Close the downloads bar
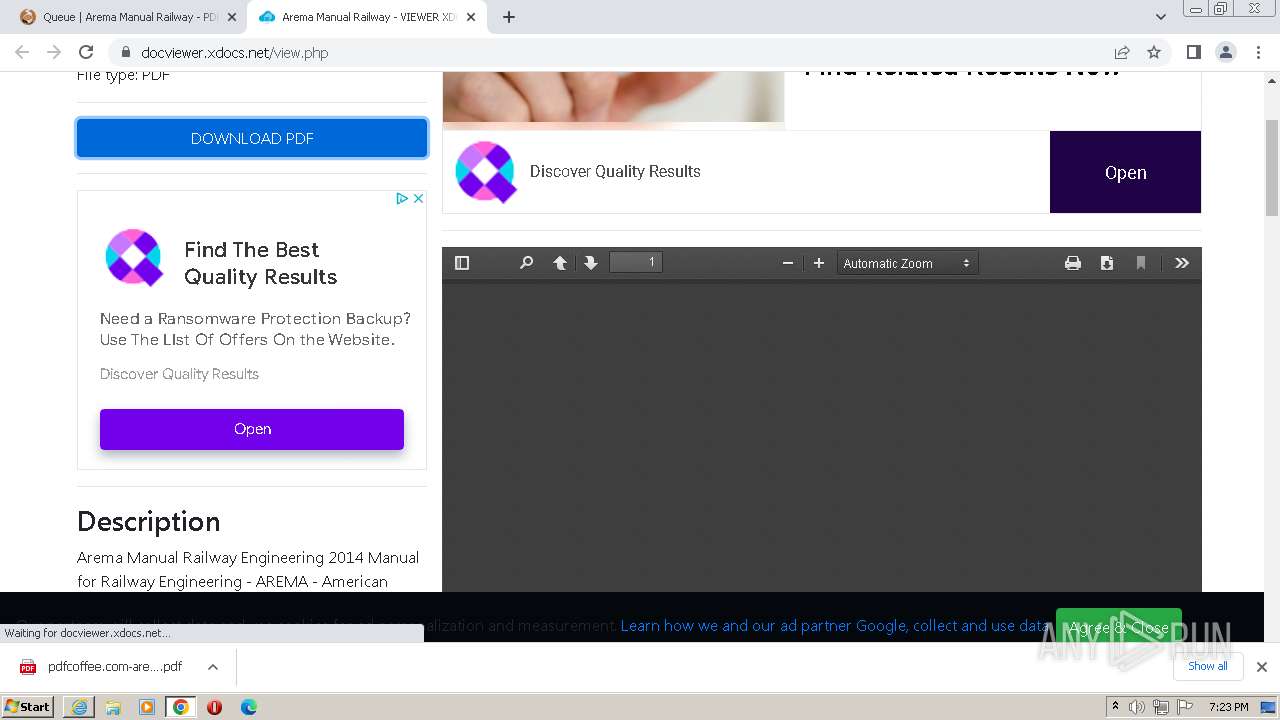The image size is (1280, 720). 1262,667
